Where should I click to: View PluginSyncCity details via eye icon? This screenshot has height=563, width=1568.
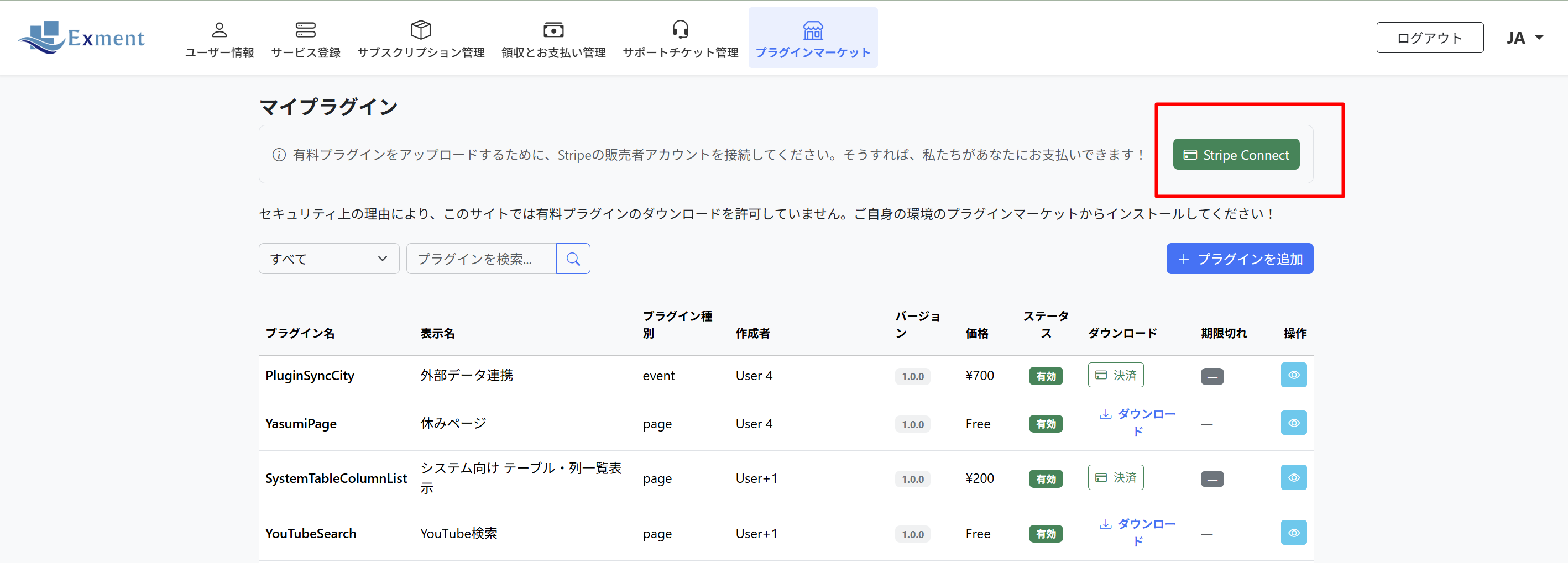[x=1293, y=375]
